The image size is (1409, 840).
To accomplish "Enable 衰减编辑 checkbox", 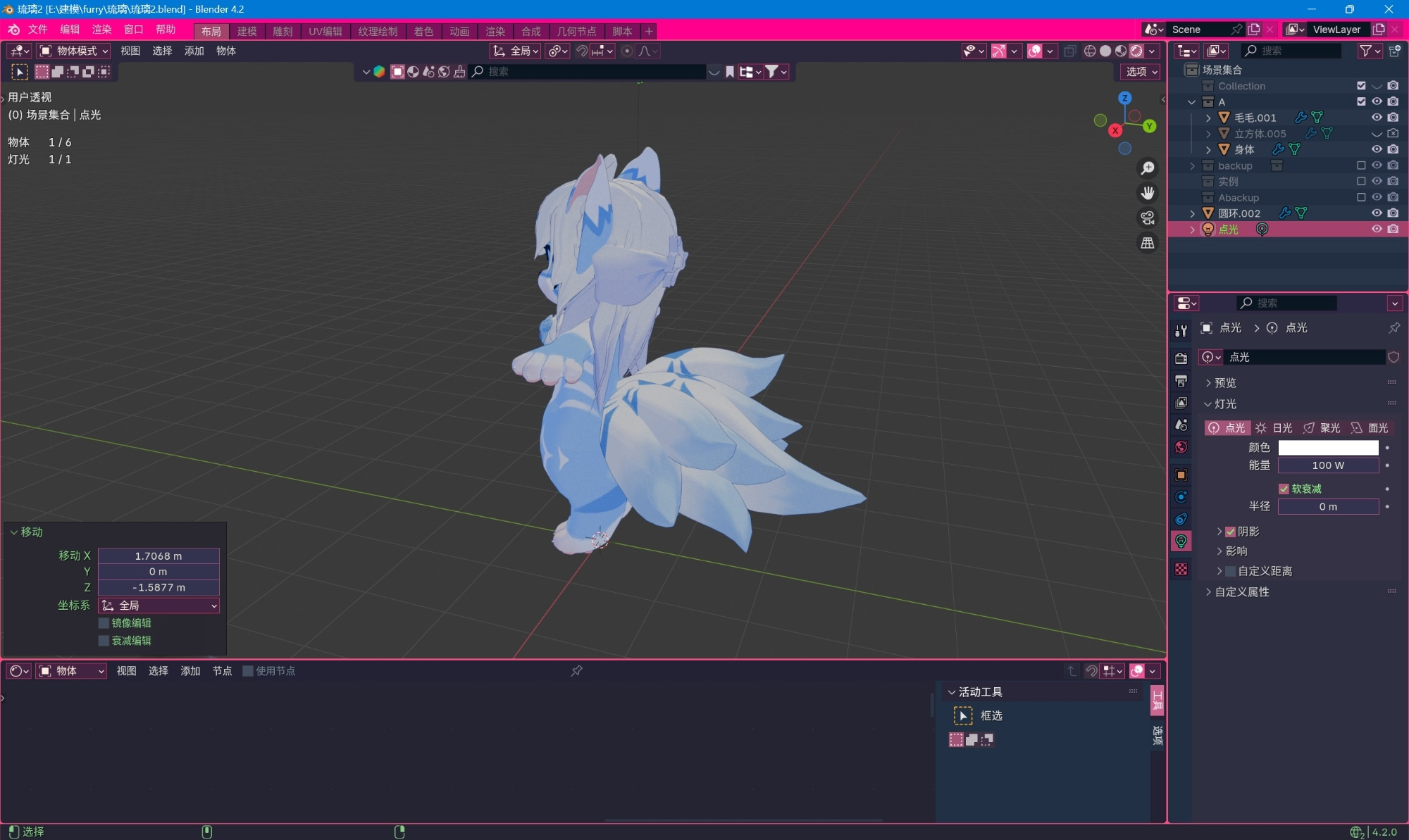I will 104,641.
